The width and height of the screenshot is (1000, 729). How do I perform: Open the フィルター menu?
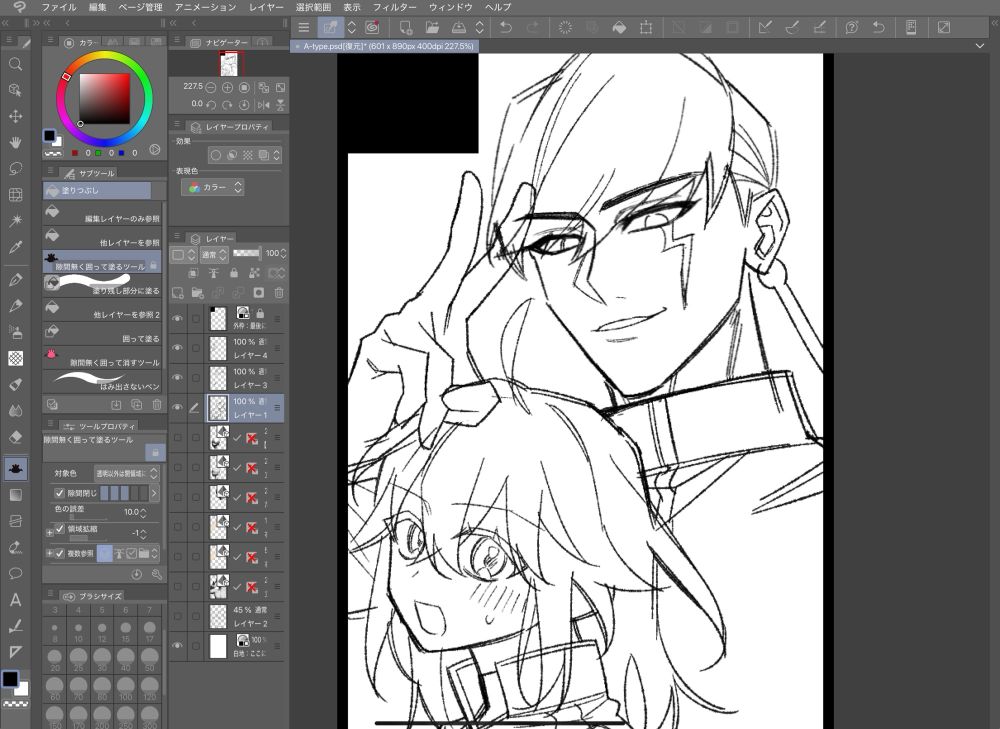[x=395, y=7]
